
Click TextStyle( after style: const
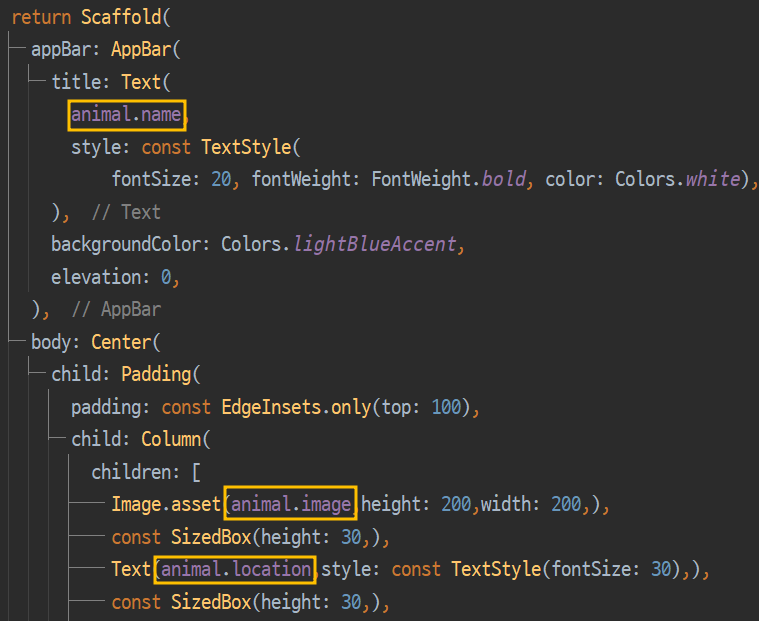251,147
